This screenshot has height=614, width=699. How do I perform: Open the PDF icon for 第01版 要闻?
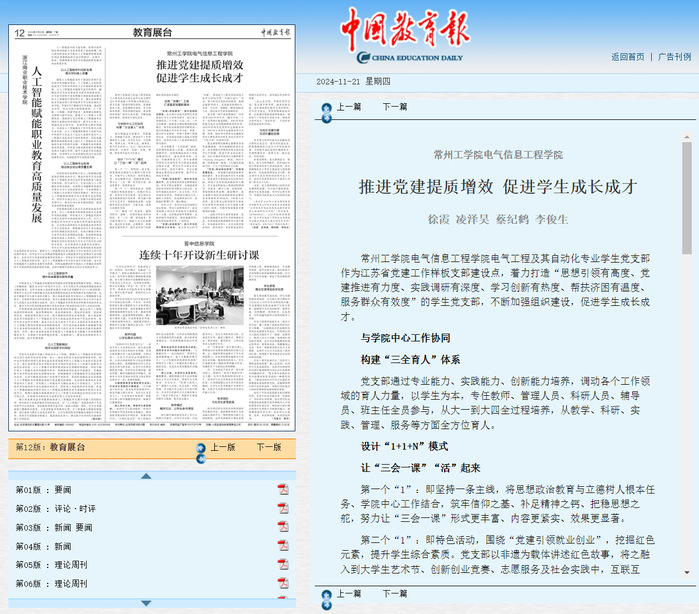point(283,490)
